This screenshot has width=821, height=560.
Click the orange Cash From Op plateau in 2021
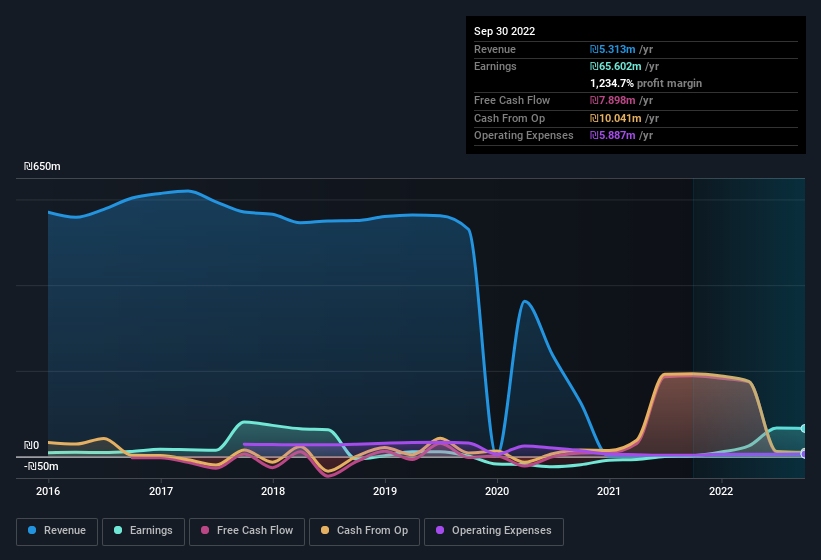[x=691, y=374]
